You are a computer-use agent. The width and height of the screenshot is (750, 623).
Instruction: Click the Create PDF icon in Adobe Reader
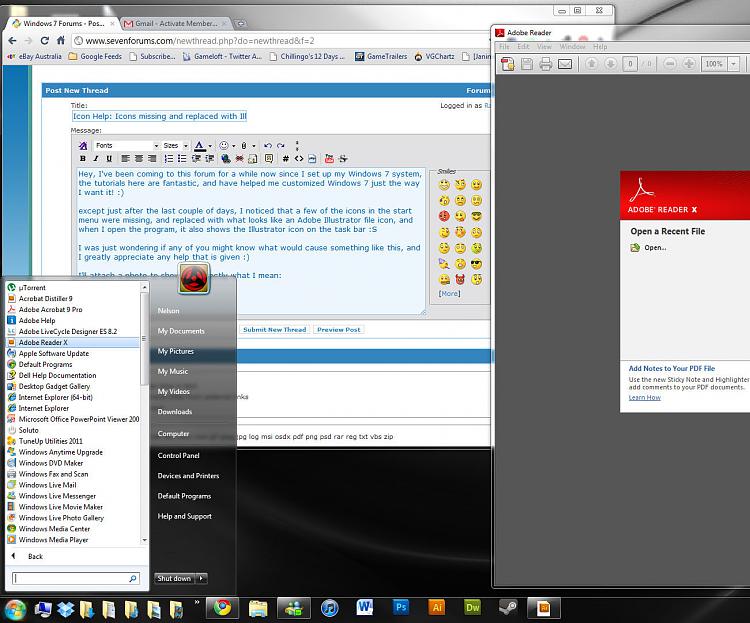click(507, 64)
